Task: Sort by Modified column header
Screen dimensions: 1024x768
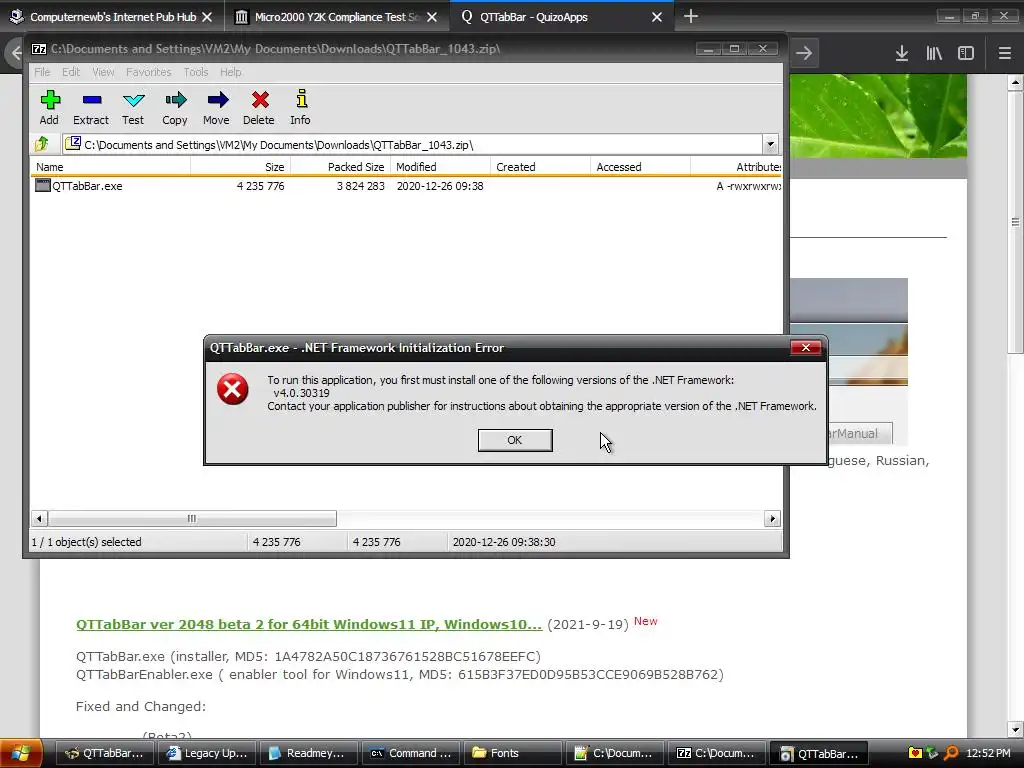Action: click(x=440, y=167)
